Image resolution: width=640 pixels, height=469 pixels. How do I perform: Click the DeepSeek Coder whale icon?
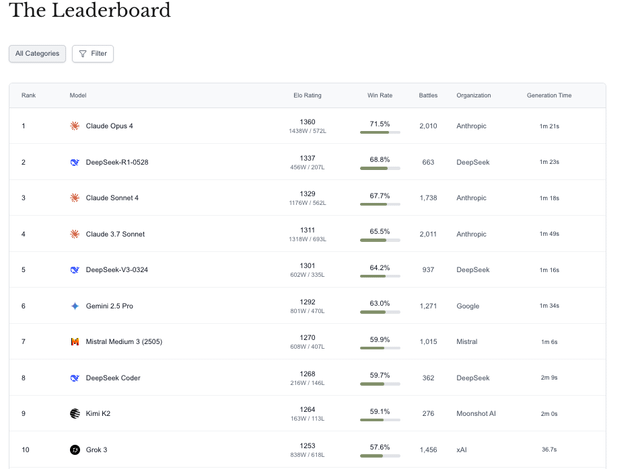click(x=75, y=378)
